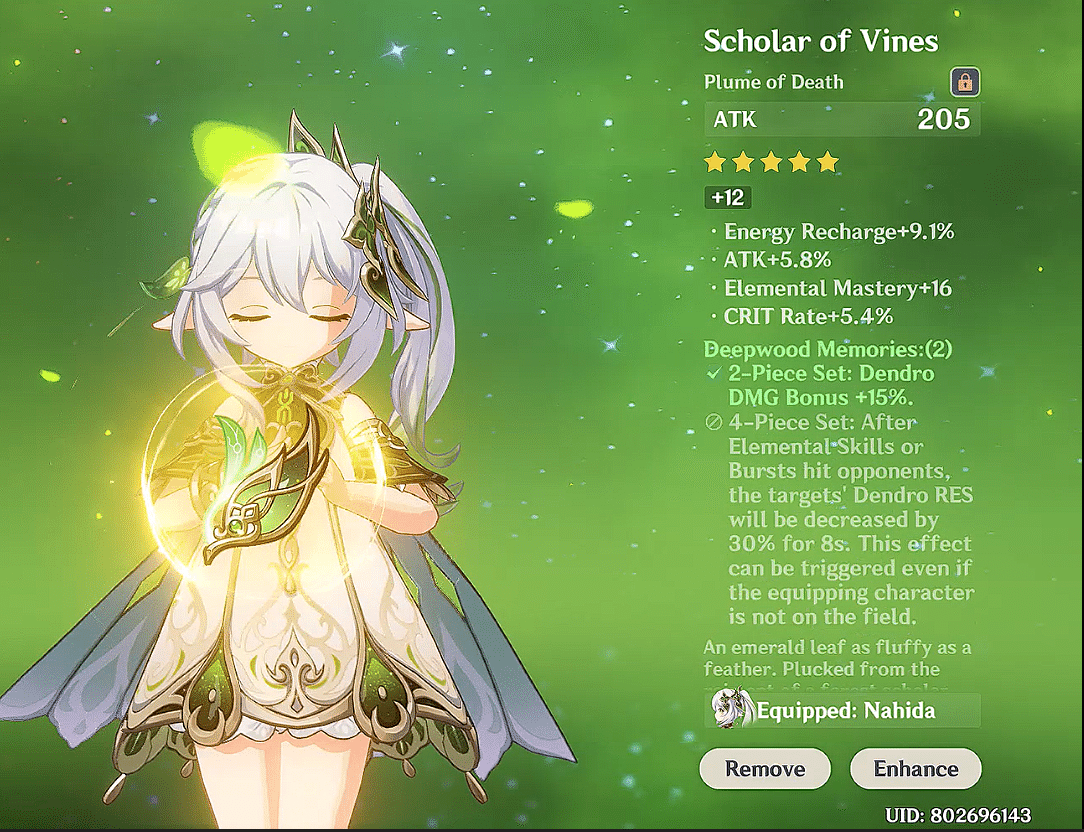Click Nahida's avatar icon beside Equipped
This screenshot has width=1084, height=832.
pos(733,709)
